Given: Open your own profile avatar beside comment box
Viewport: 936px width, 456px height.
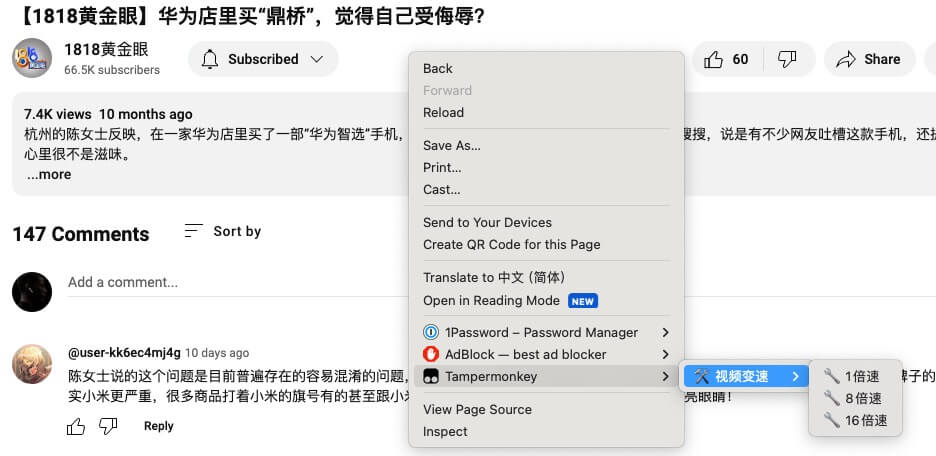Looking at the screenshot, I should pos(32,292).
